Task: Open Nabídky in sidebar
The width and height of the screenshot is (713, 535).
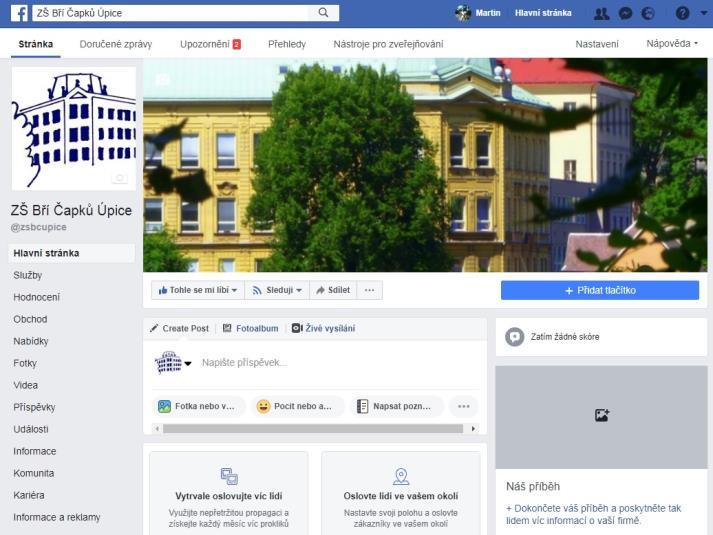Action: point(30,341)
